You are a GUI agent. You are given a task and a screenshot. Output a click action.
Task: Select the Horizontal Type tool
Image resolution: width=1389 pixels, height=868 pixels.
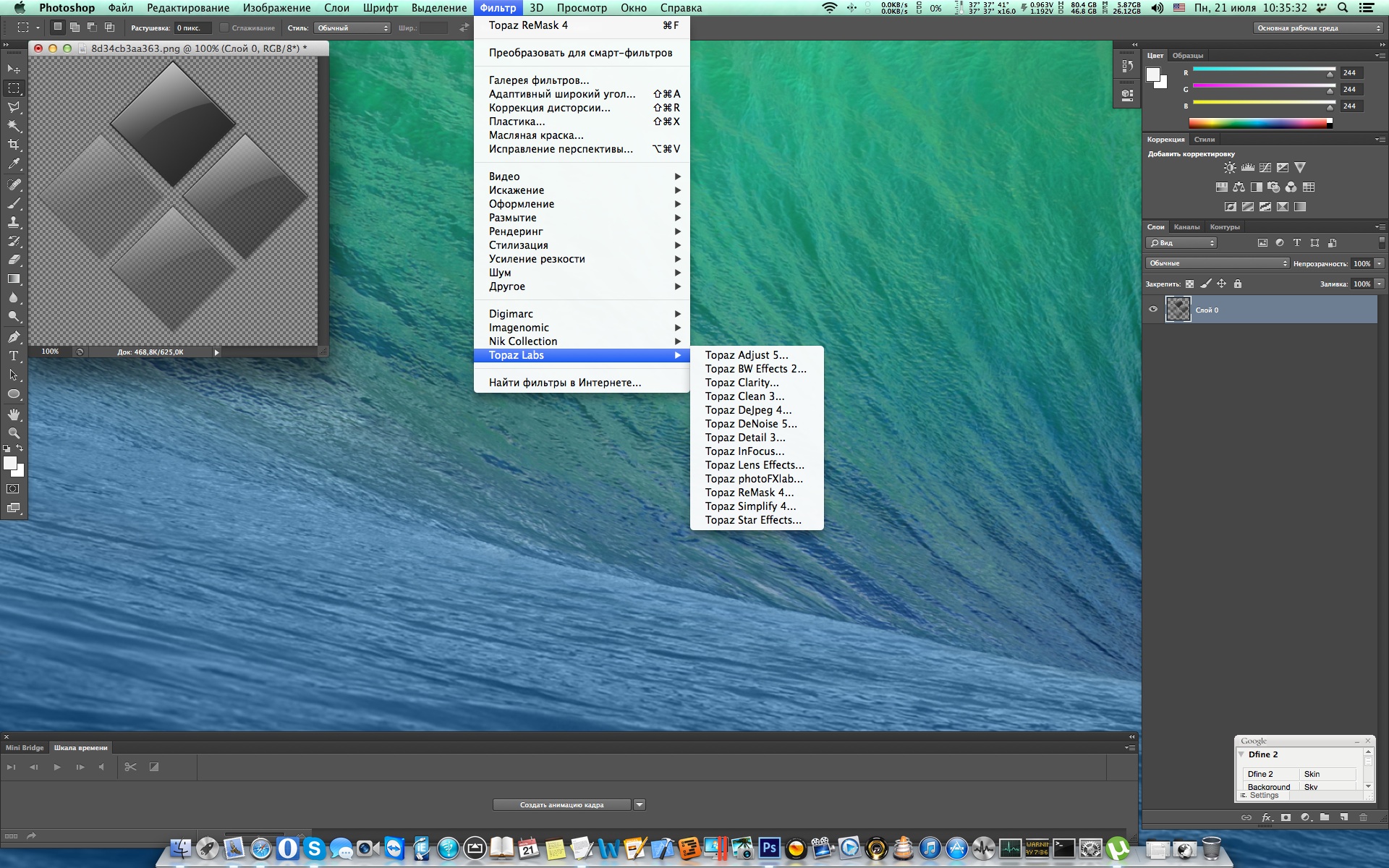coord(14,356)
